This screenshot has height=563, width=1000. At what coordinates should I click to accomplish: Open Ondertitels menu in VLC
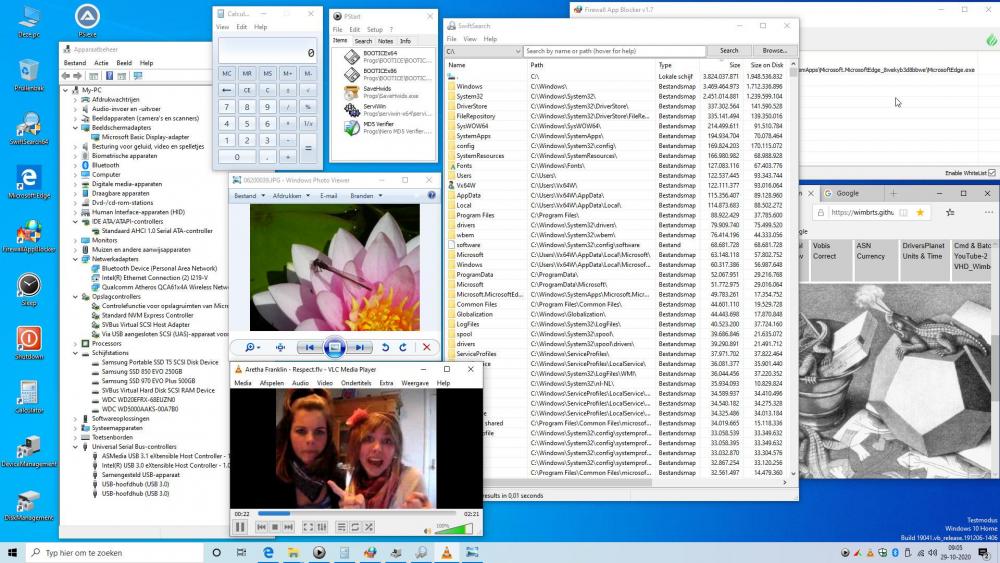coord(356,383)
